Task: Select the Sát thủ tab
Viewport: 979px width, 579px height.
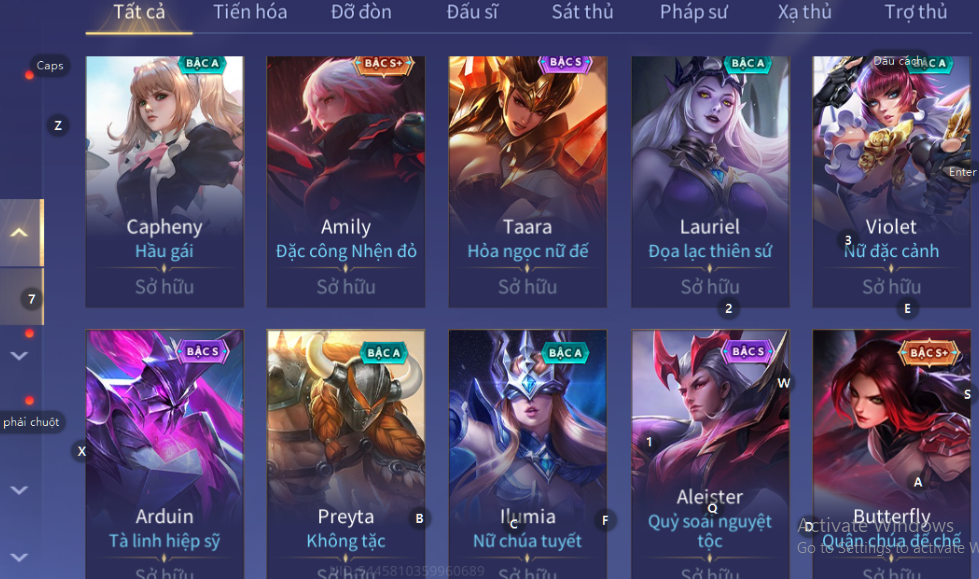Action: coord(583,12)
